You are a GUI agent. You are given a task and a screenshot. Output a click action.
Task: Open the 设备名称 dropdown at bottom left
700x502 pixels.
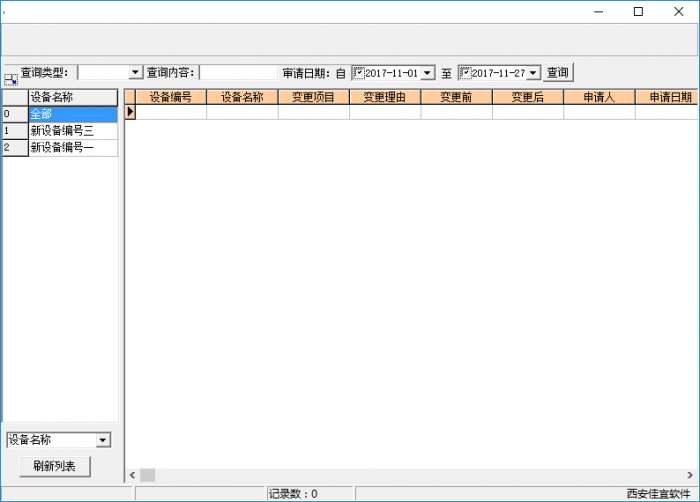click(x=103, y=440)
